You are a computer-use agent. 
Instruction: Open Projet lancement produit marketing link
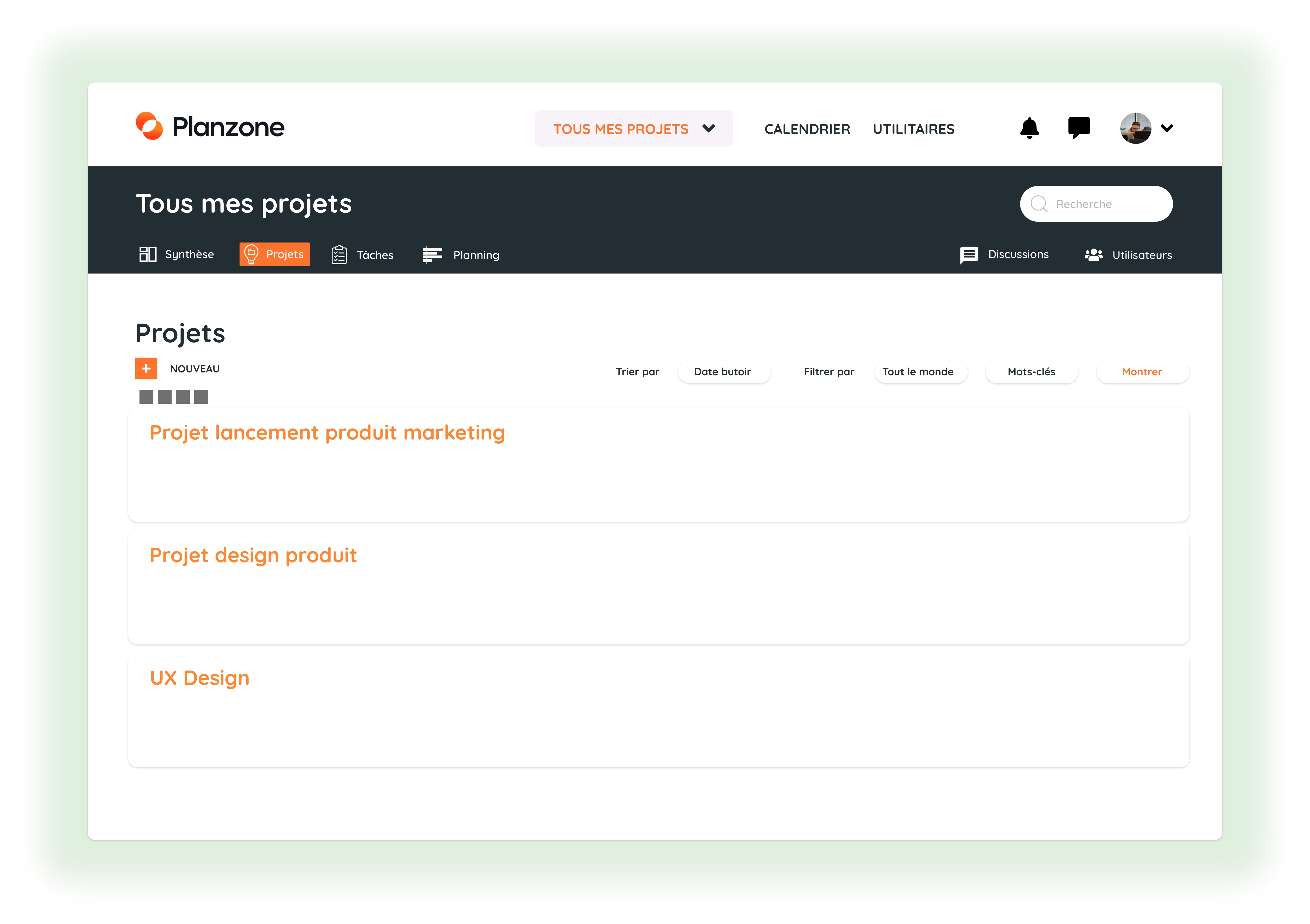click(x=327, y=433)
